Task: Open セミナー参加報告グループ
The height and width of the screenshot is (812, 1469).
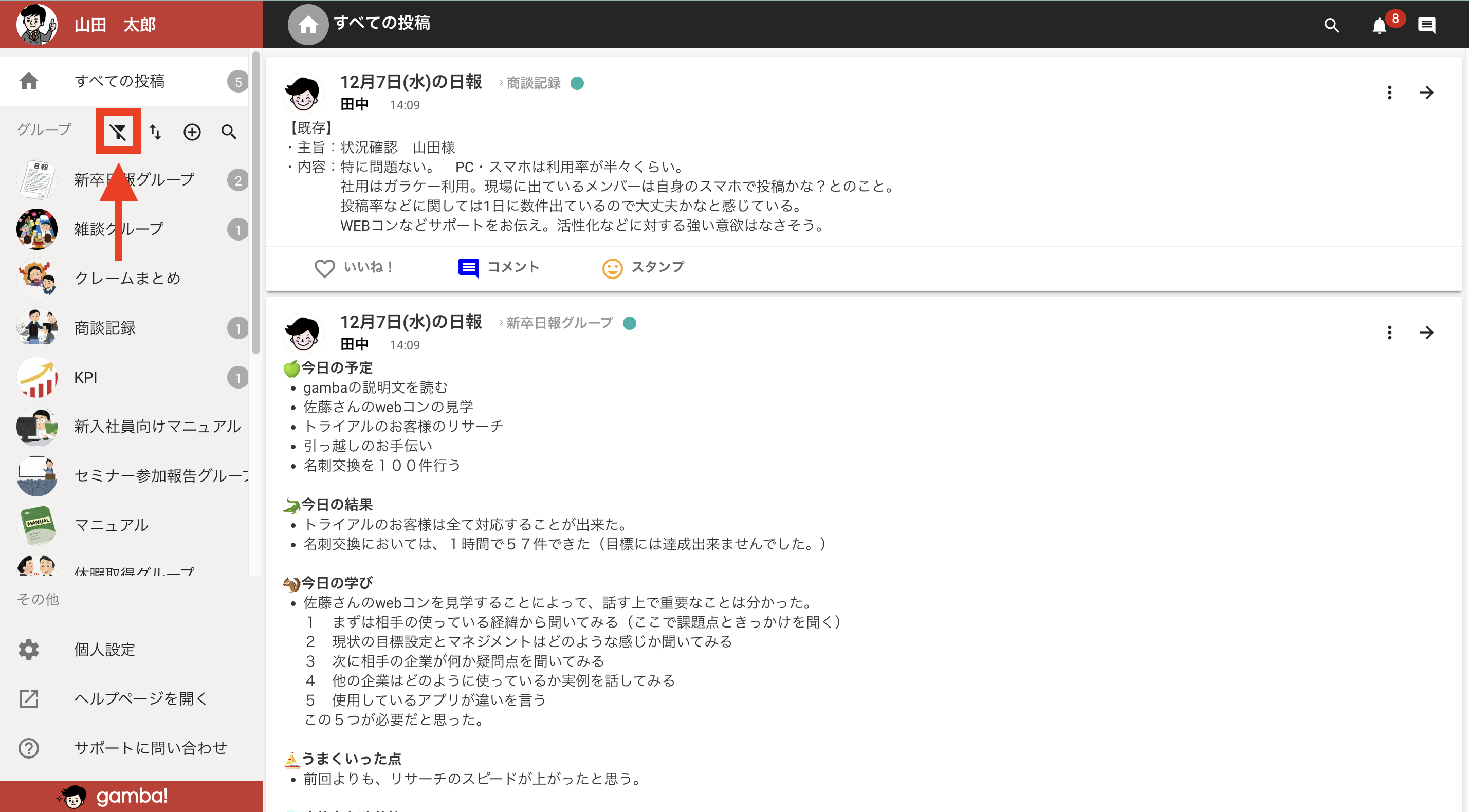Action: [124, 475]
